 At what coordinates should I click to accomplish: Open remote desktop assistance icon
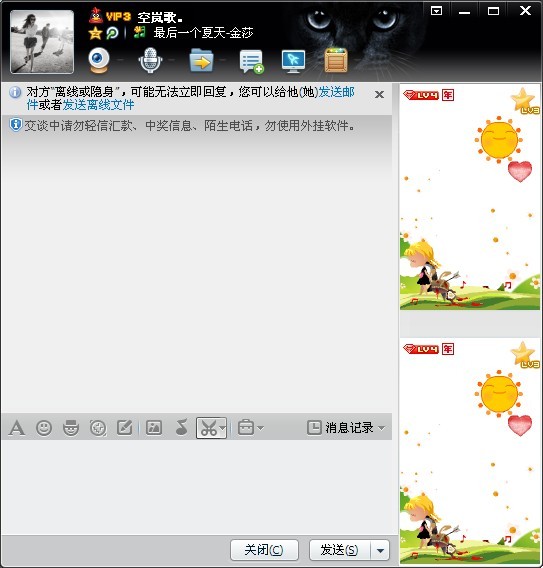click(293, 61)
